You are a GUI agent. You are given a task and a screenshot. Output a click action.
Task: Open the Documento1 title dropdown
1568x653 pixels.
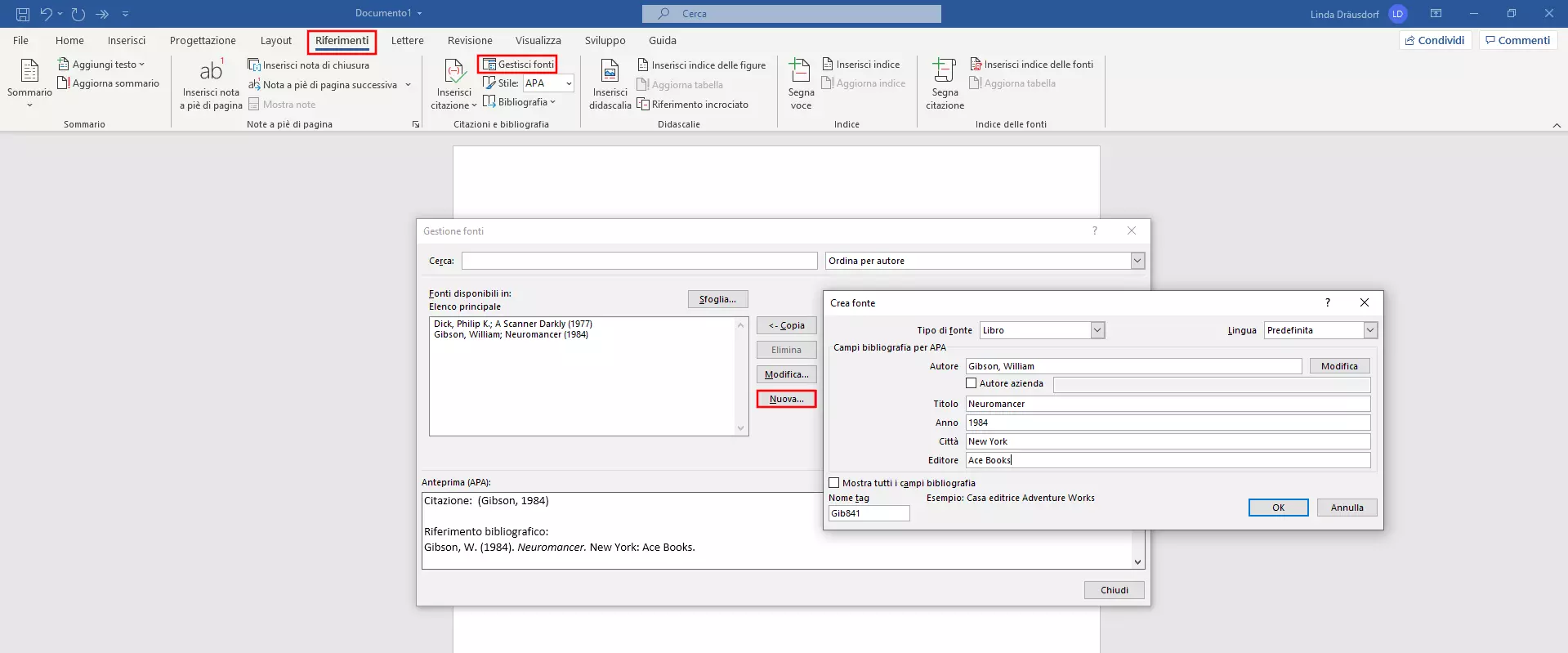point(419,14)
